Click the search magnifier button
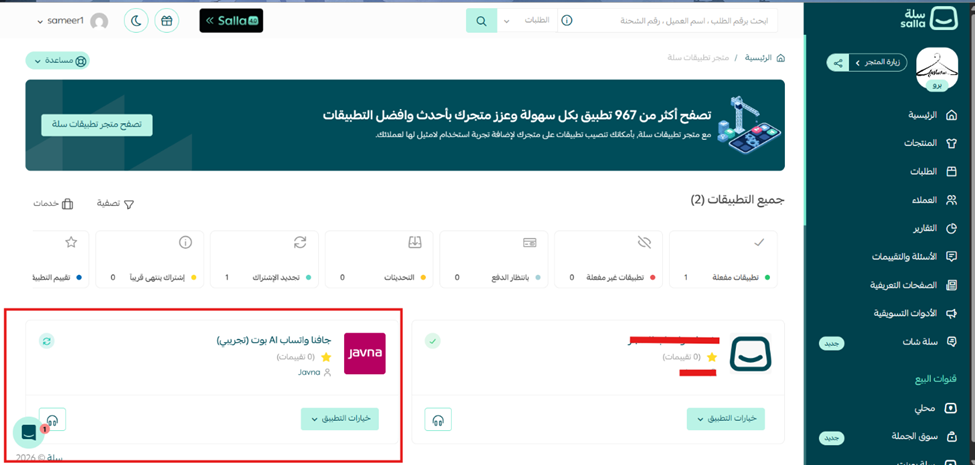975x465 pixels. tap(481, 21)
